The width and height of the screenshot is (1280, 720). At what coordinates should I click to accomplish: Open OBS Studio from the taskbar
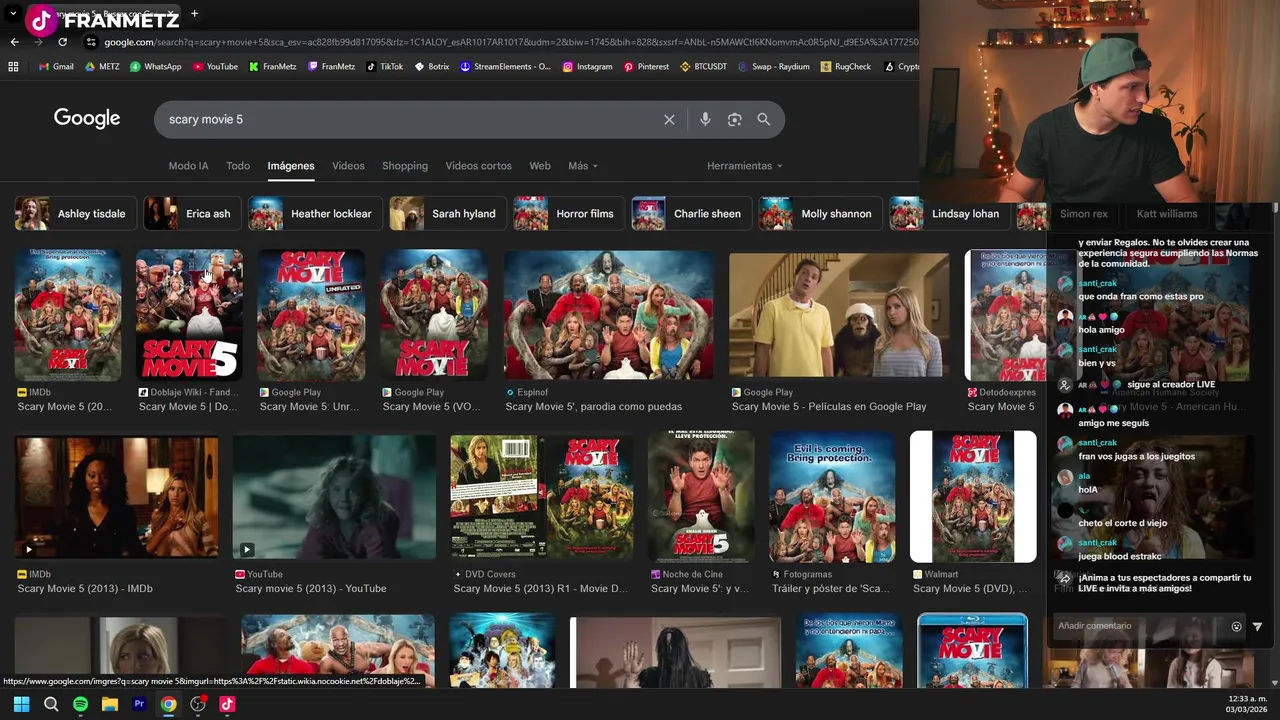click(x=198, y=704)
